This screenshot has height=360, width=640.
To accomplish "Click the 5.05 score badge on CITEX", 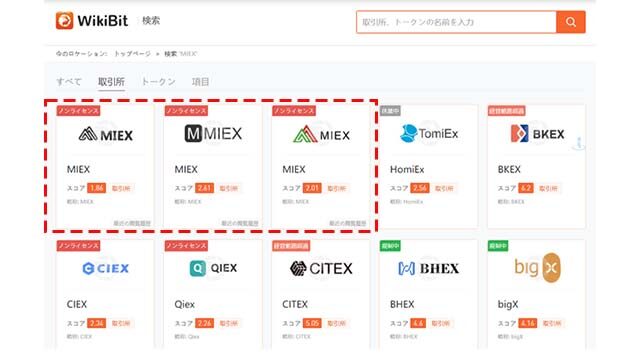I will (312, 323).
